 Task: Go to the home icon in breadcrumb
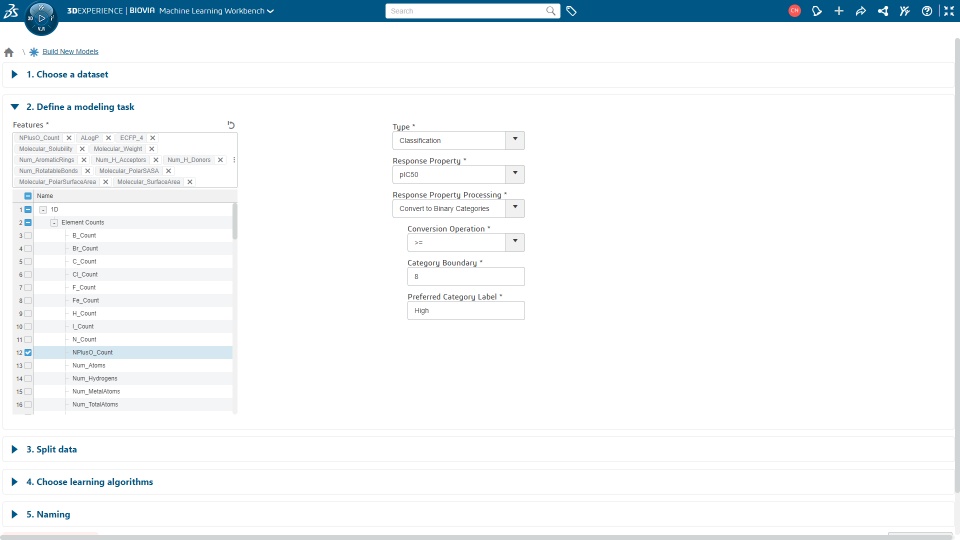point(9,52)
